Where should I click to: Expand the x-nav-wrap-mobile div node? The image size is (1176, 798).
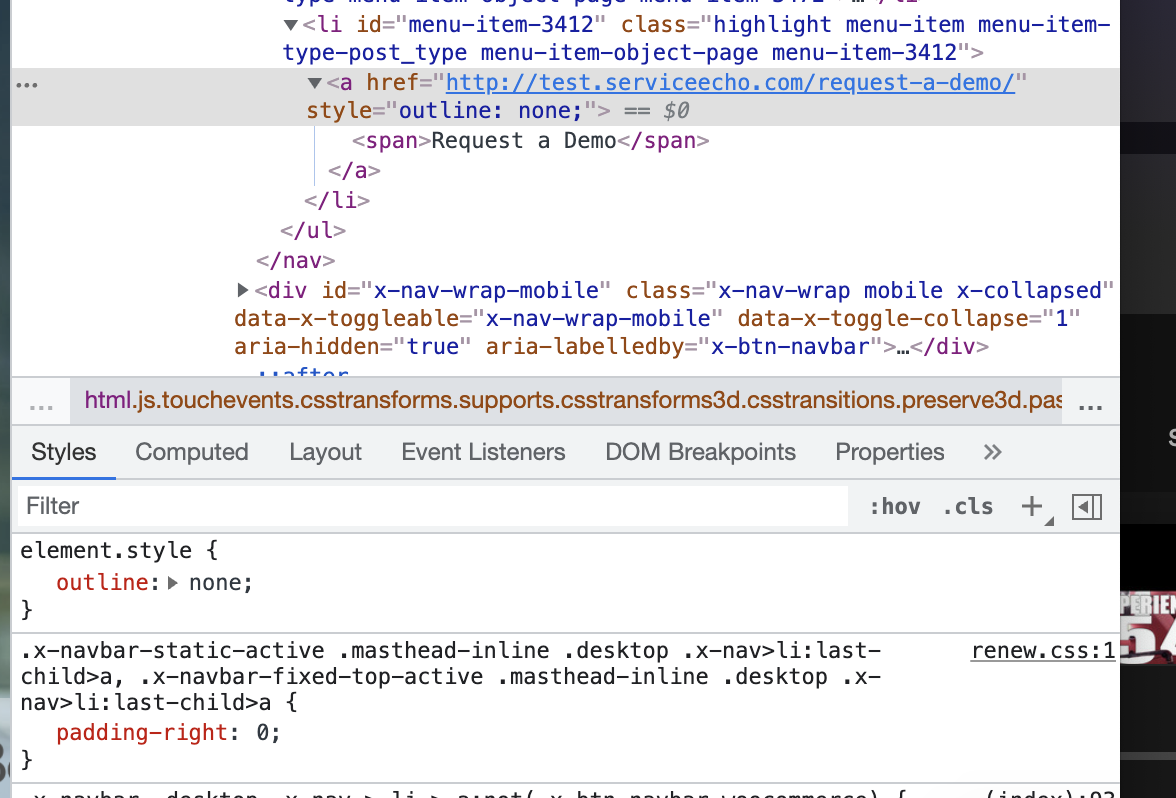(x=243, y=291)
